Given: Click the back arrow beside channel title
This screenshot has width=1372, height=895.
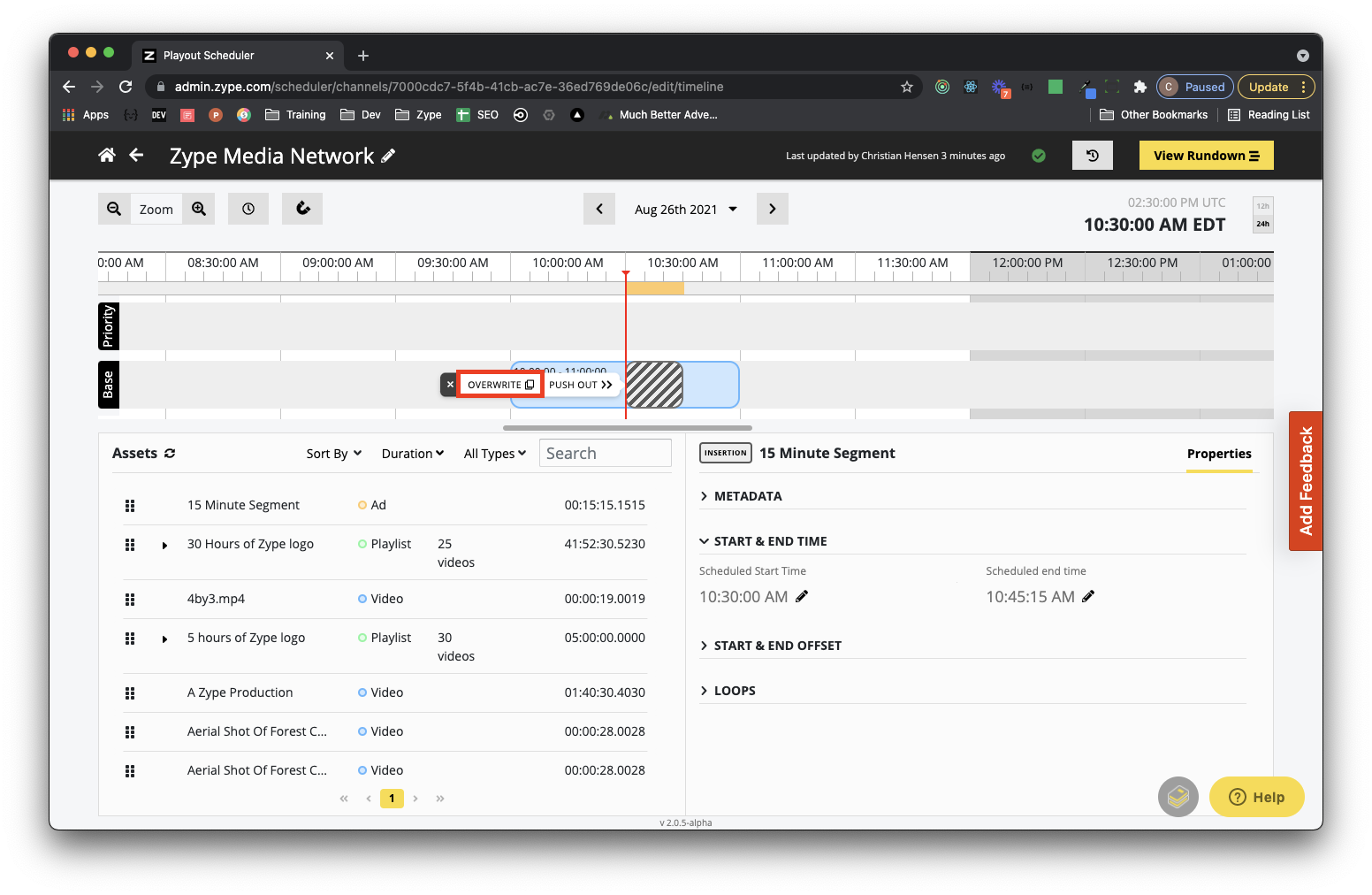Looking at the screenshot, I should [x=136, y=156].
